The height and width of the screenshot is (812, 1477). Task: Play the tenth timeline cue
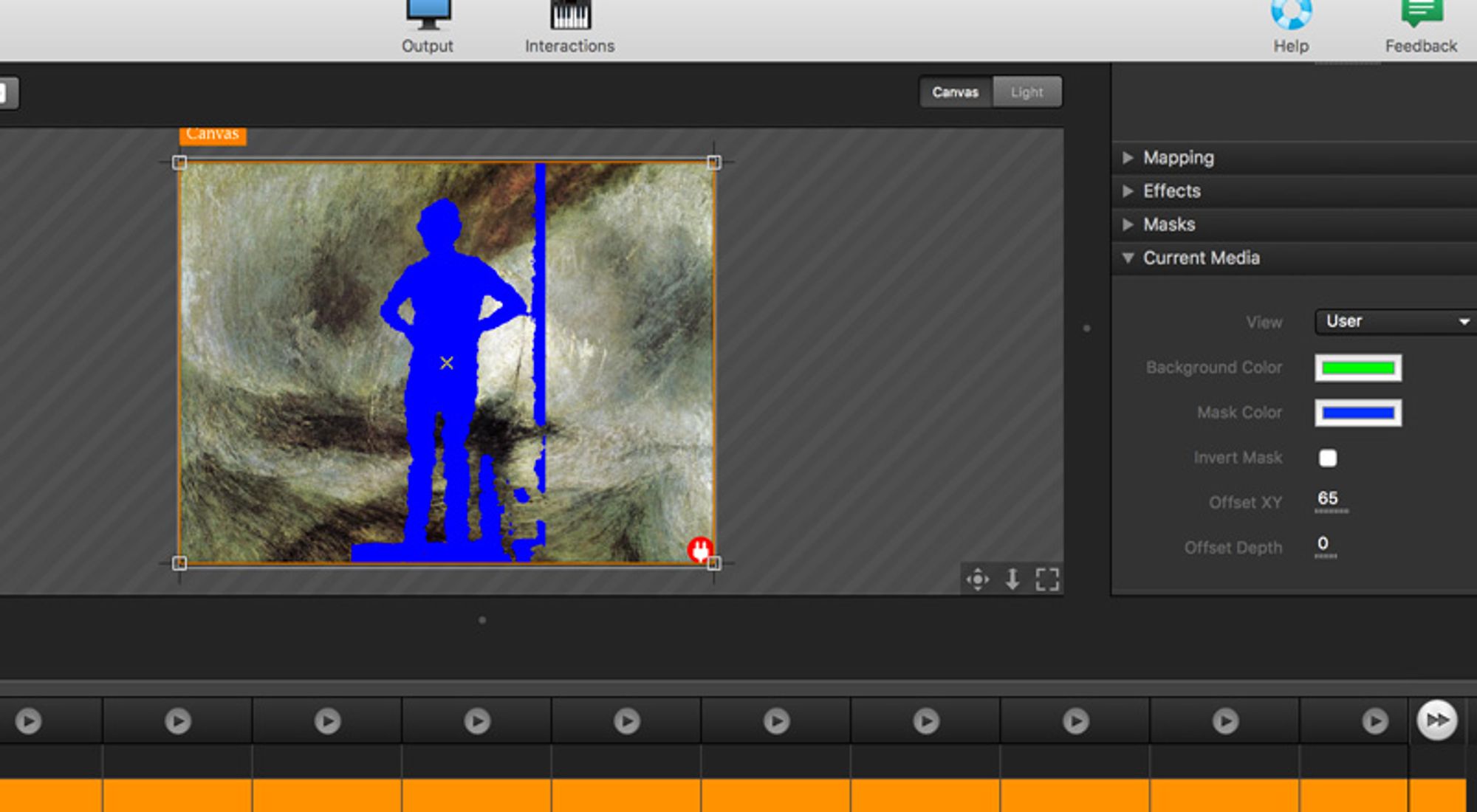click(1375, 720)
